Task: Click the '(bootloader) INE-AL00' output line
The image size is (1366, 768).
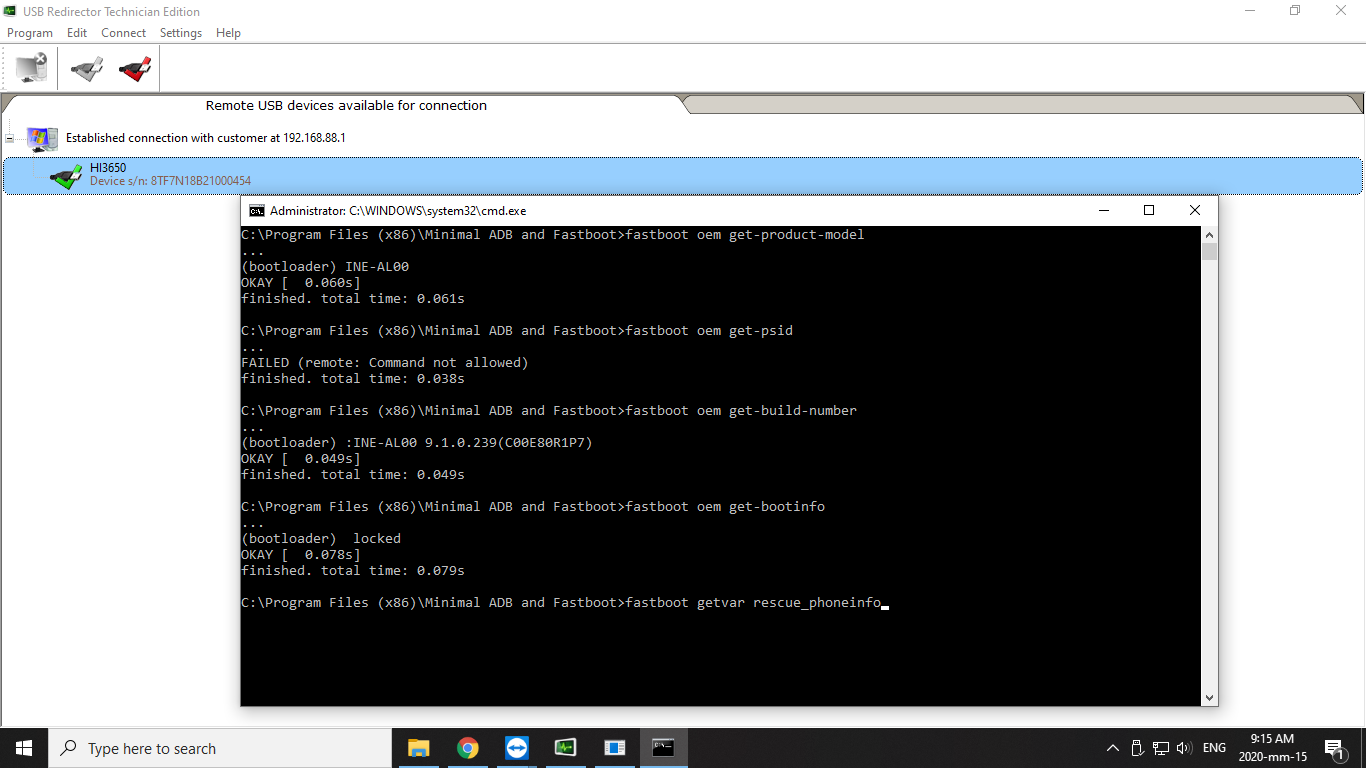Action: coord(325,267)
